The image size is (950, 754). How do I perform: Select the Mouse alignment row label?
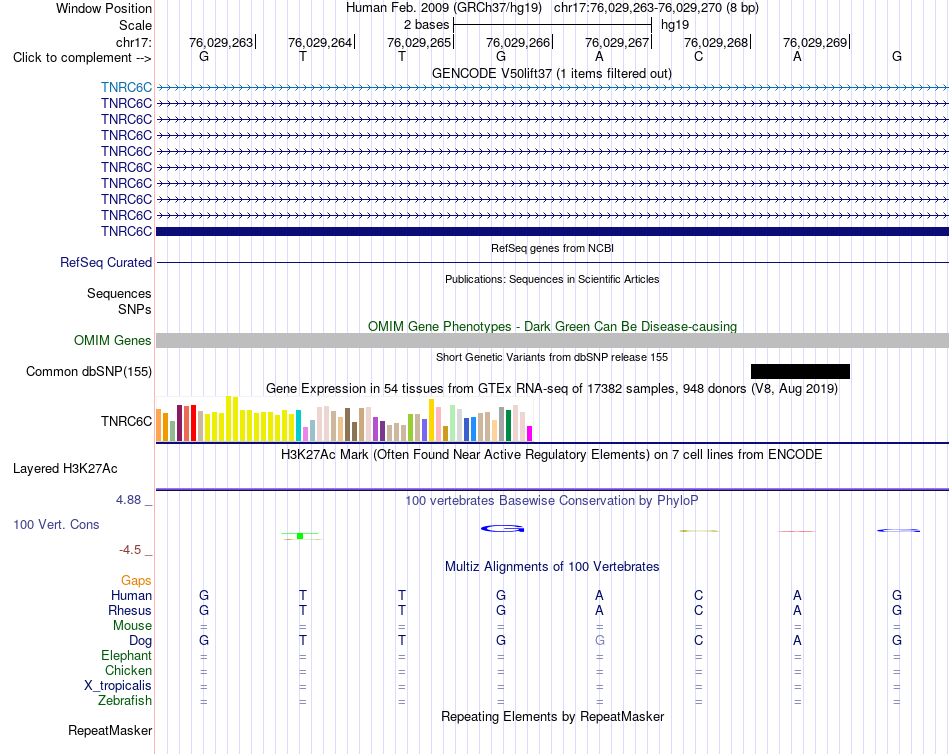click(x=132, y=626)
